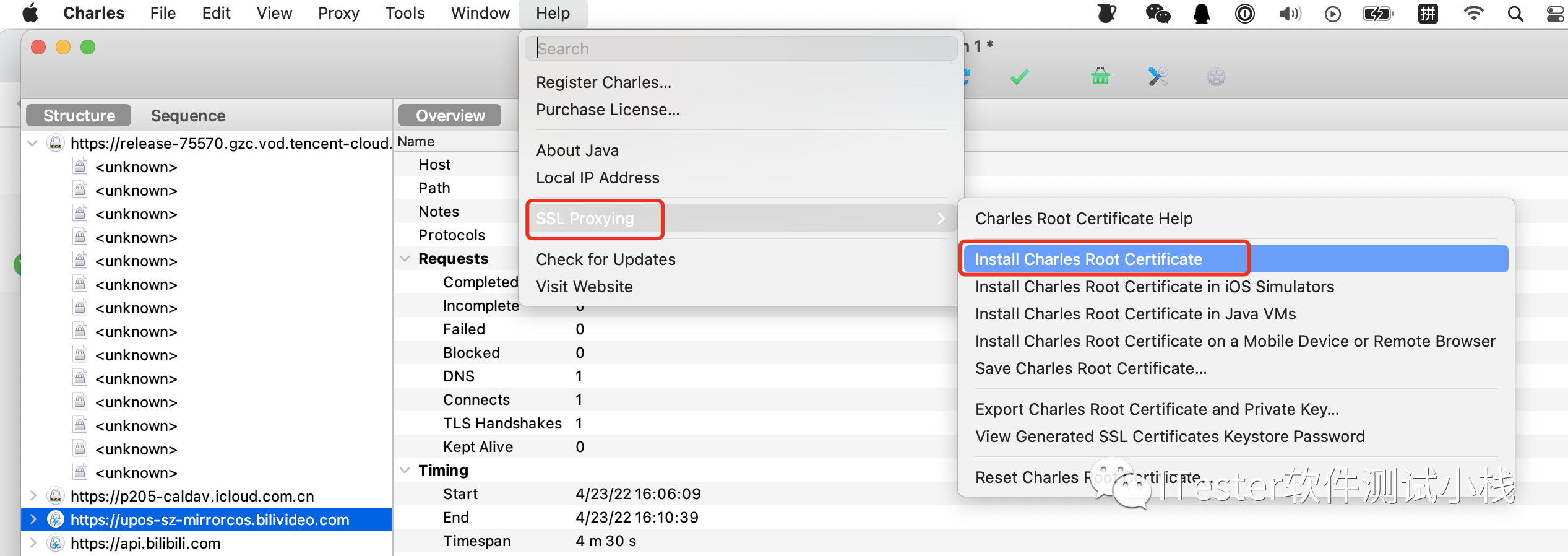Open the View menu
This screenshot has width=1568, height=556.
(x=274, y=13)
